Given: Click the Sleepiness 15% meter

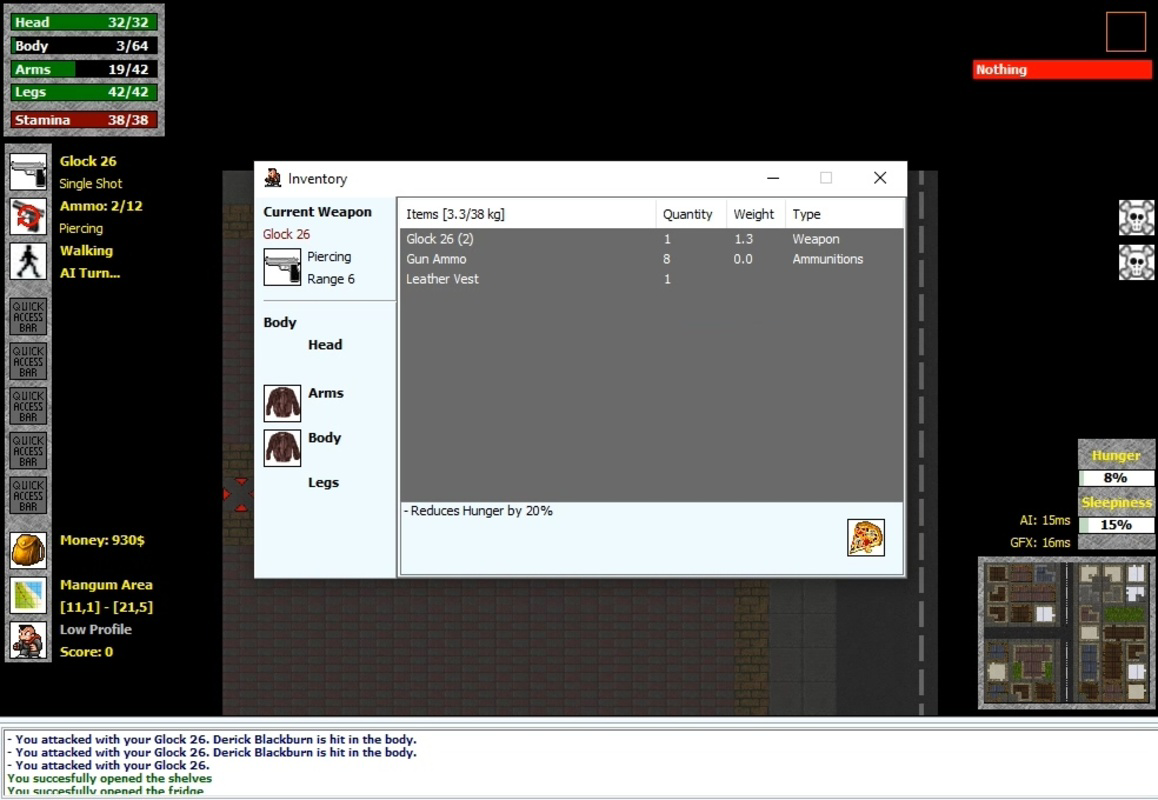Looking at the screenshot, I should (x=1116, y=525).
